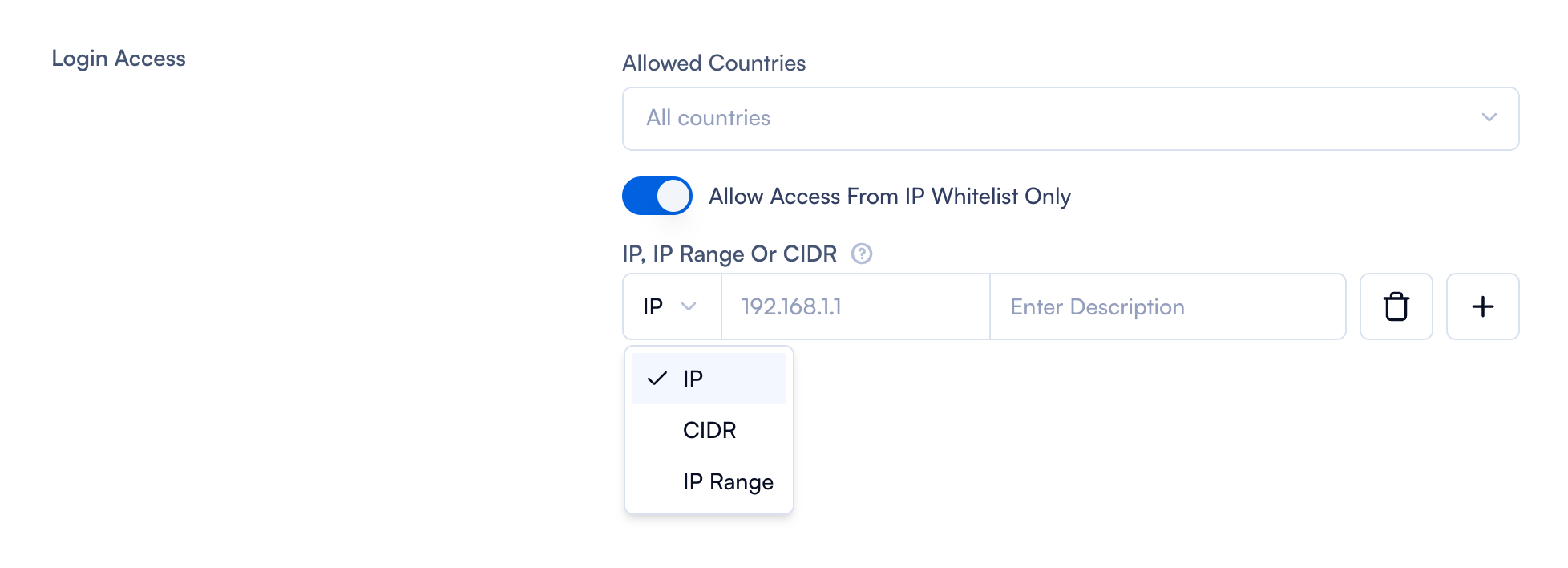Click the checkmark beside the IP option
The width and height of the screenshot is (1568, 568).
click(657, 379)
